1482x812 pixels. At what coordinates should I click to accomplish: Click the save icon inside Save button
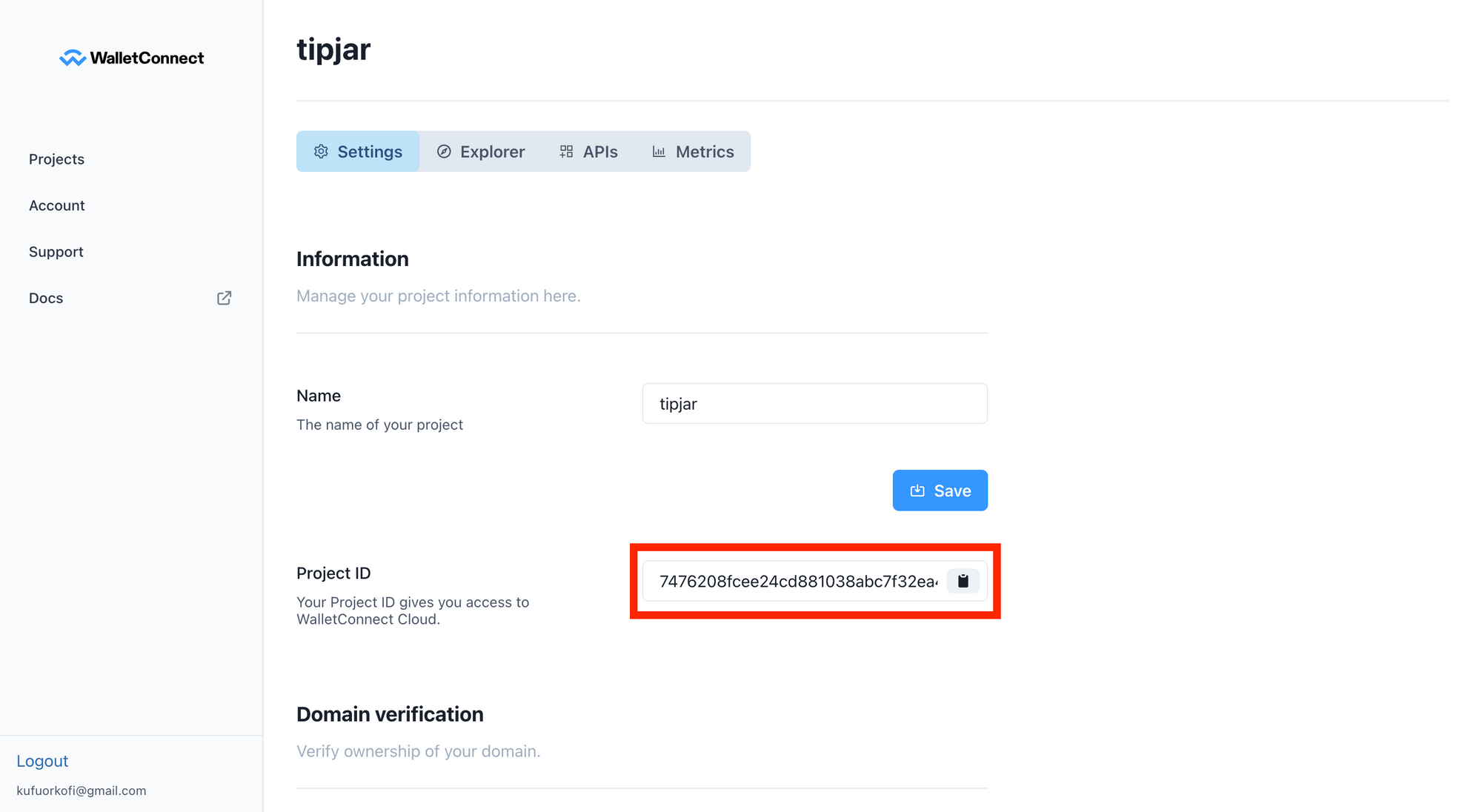click(917, 490)
